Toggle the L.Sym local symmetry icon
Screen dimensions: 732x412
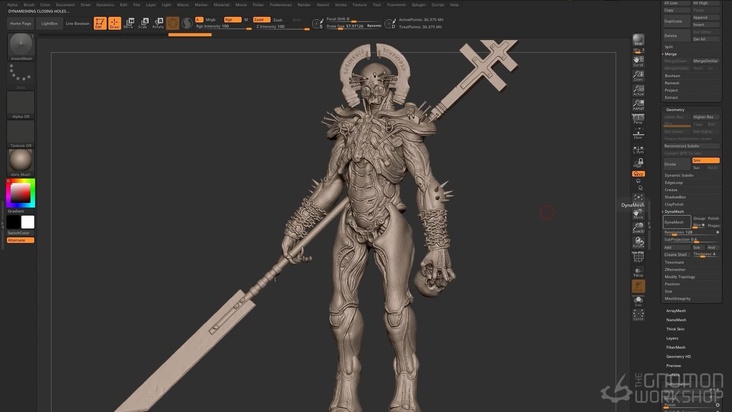pos(638,150)
